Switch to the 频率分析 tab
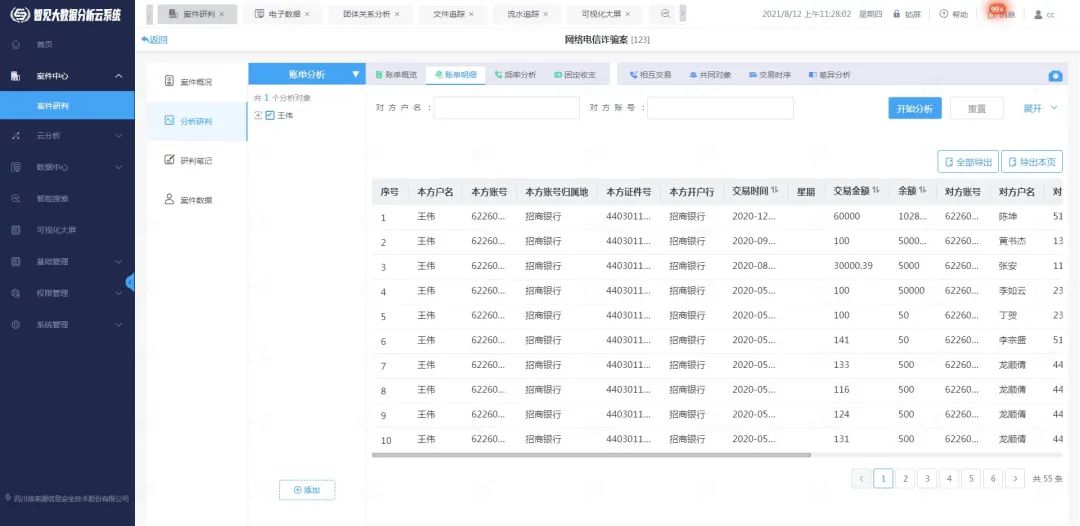Image resolution: width=1080 pixels, height=526 pixels. coord(515,75)
